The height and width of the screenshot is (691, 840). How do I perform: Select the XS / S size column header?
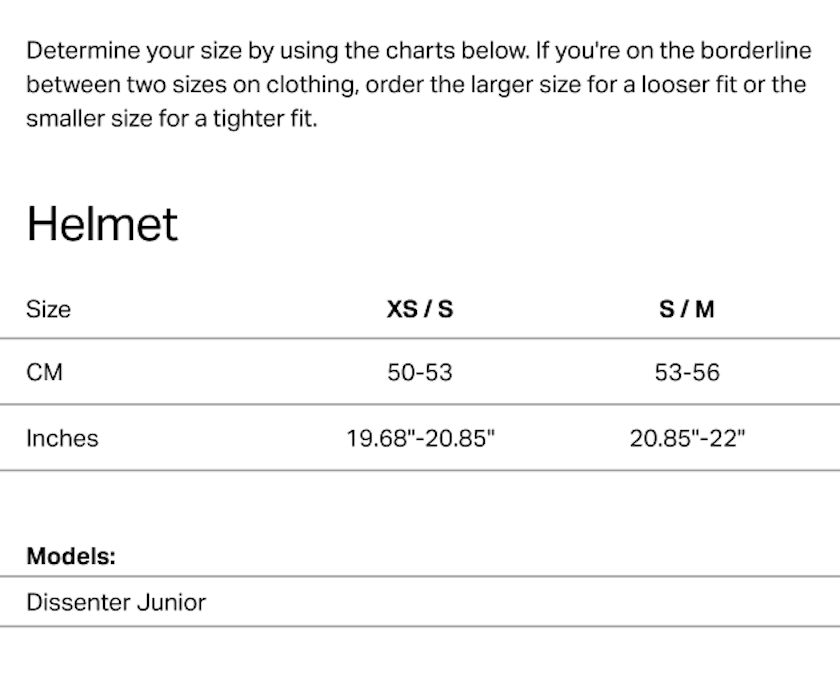[419, 309]
